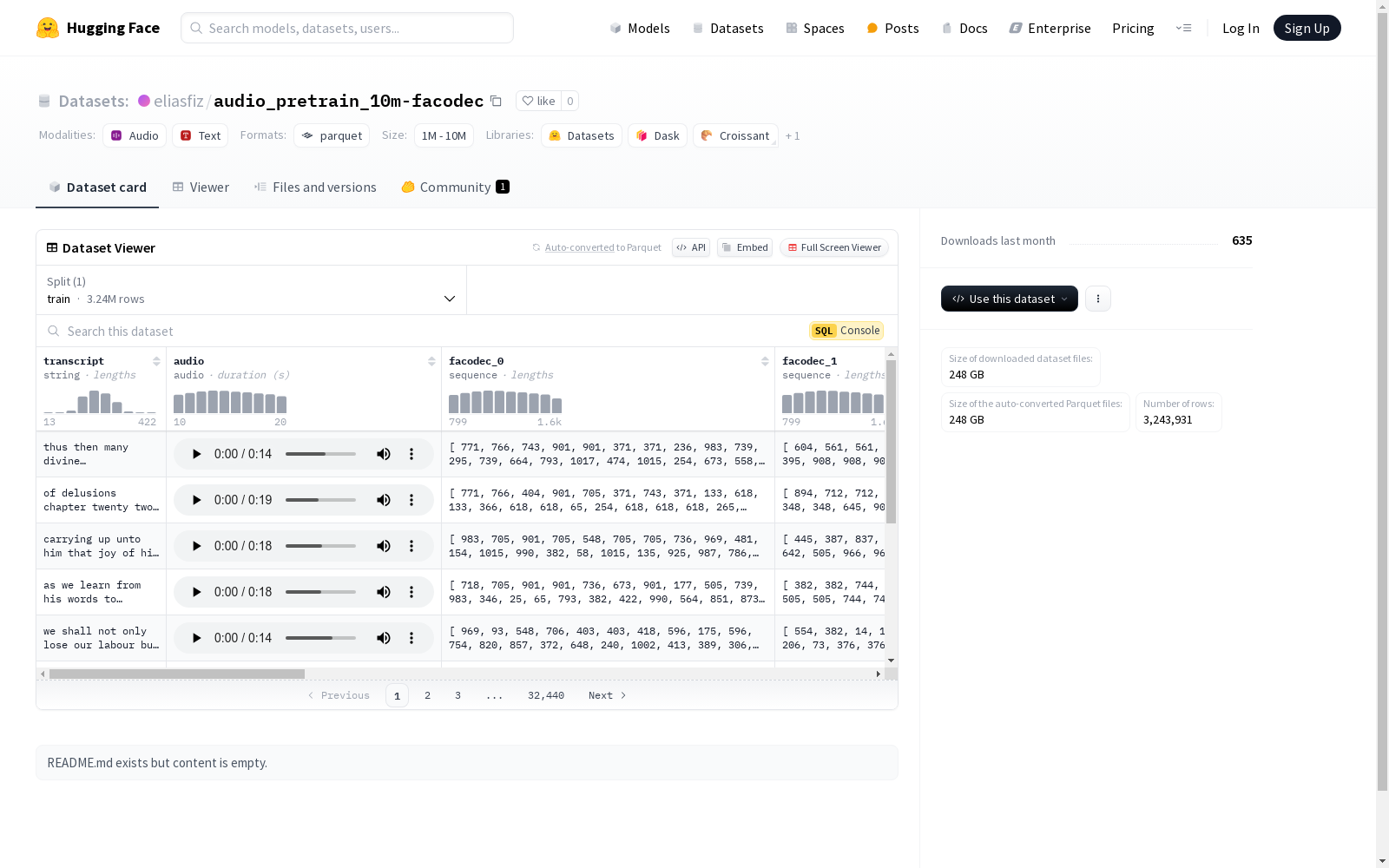Open the Community tab
Viewport: 1389px width, 868px height.
[x=455, y=187]
